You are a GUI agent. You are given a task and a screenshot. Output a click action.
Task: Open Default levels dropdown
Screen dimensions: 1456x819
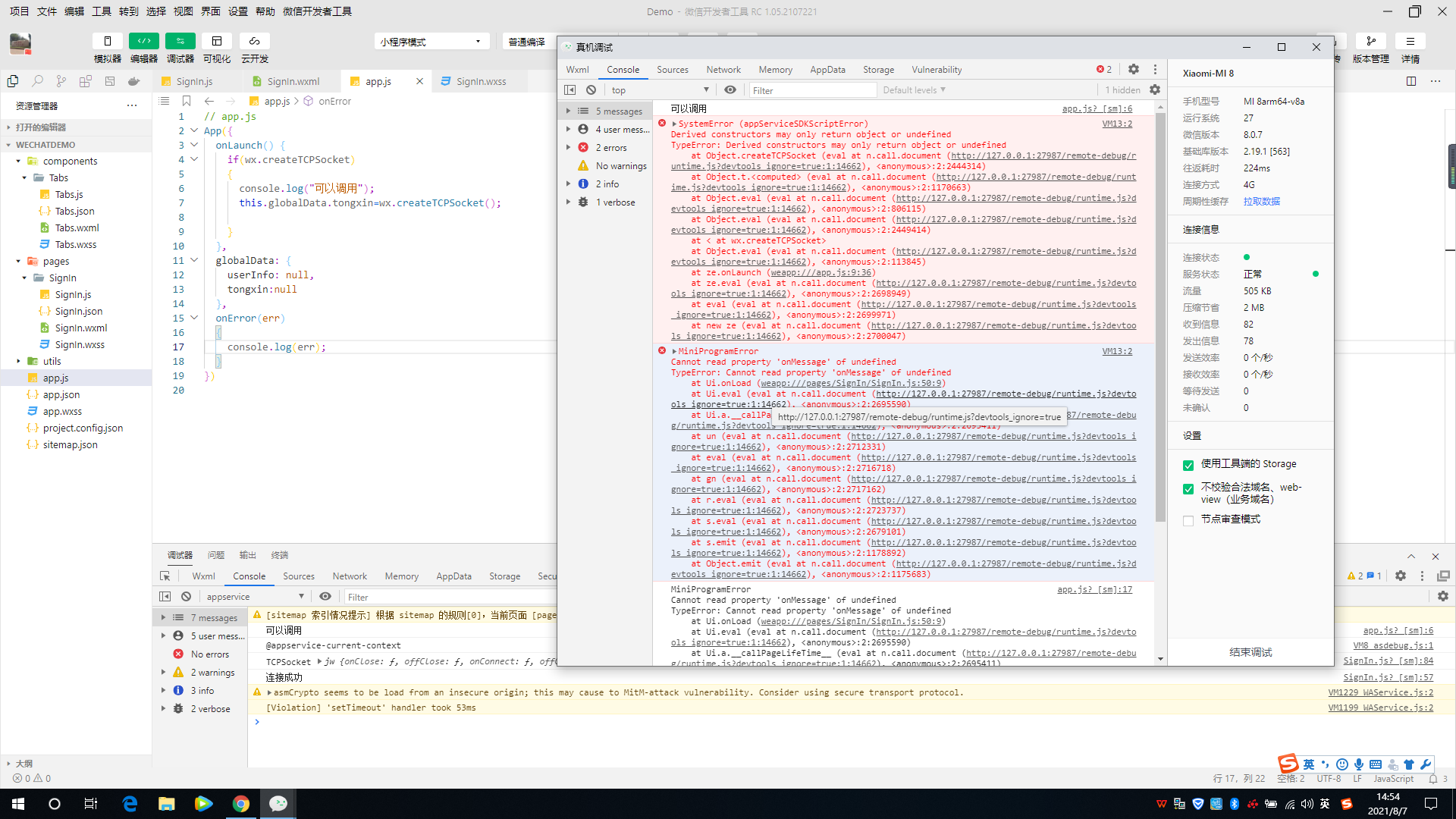click(x=914, y=89)
